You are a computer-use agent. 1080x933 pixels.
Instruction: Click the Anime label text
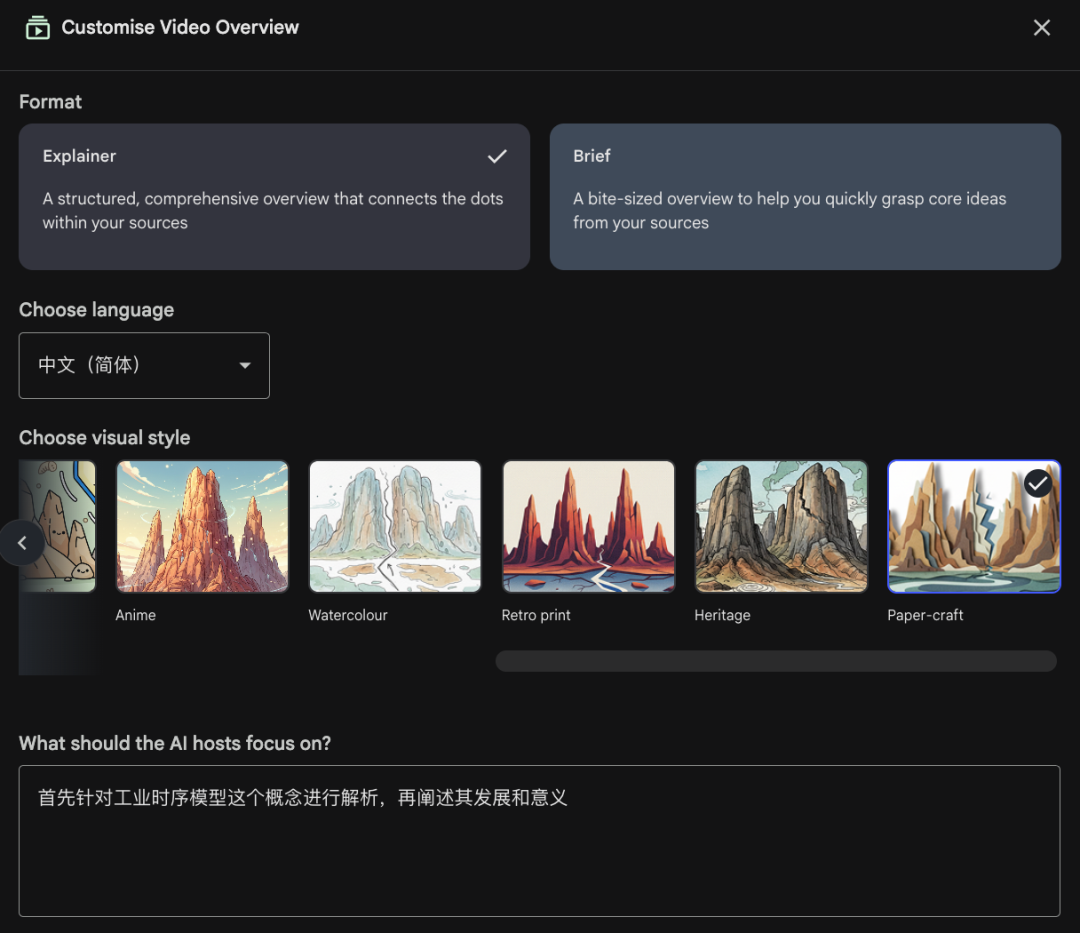click(136, 615)
